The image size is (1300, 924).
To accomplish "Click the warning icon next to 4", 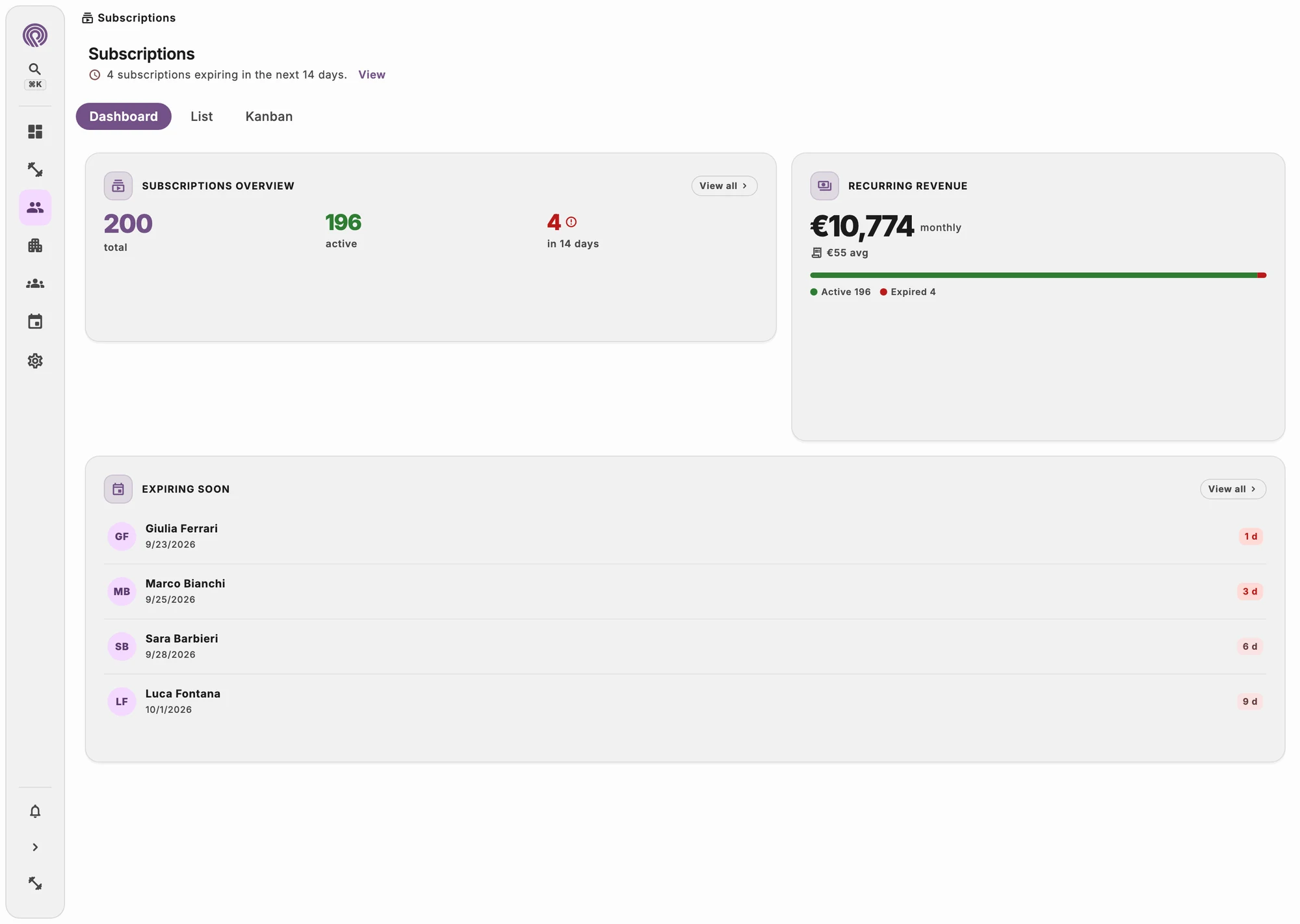I will pos(571,222).
